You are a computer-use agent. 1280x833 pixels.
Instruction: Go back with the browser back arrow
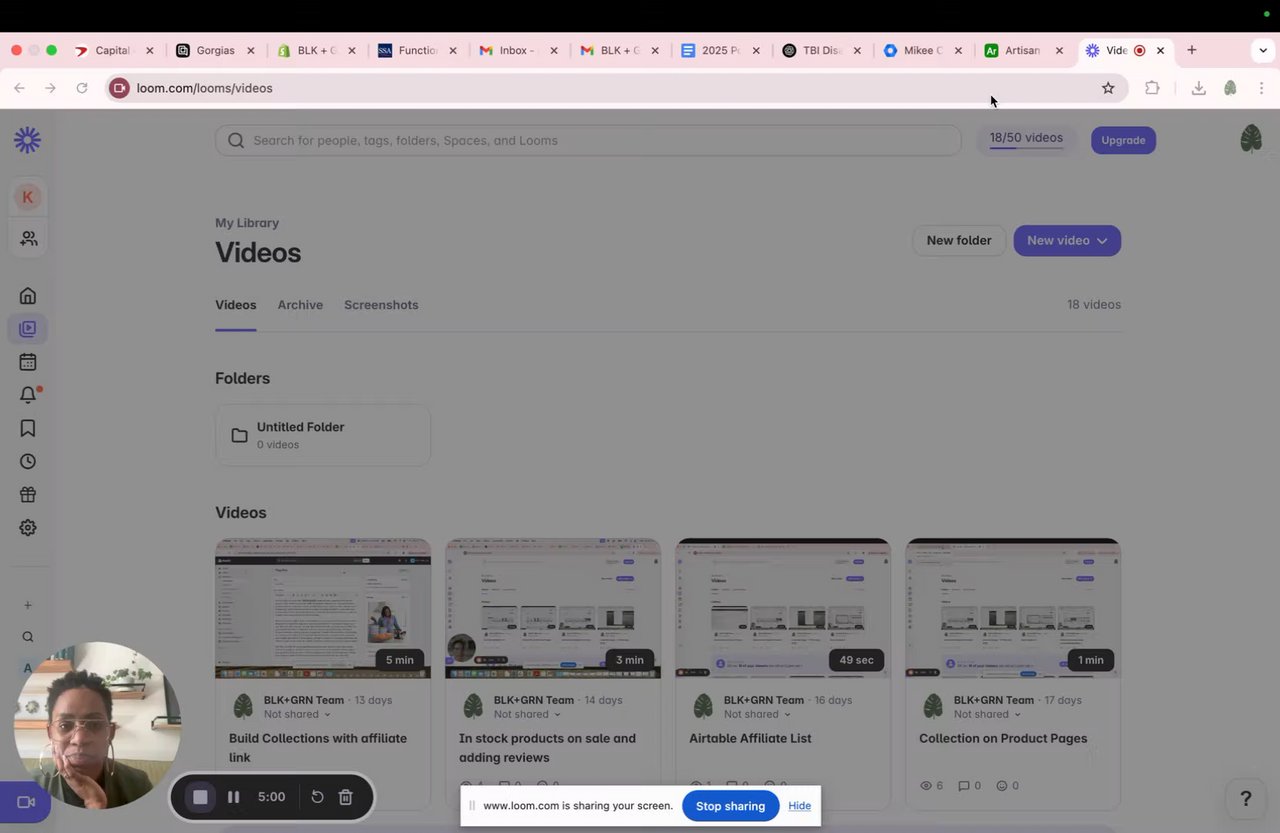(x=19, y=88)
